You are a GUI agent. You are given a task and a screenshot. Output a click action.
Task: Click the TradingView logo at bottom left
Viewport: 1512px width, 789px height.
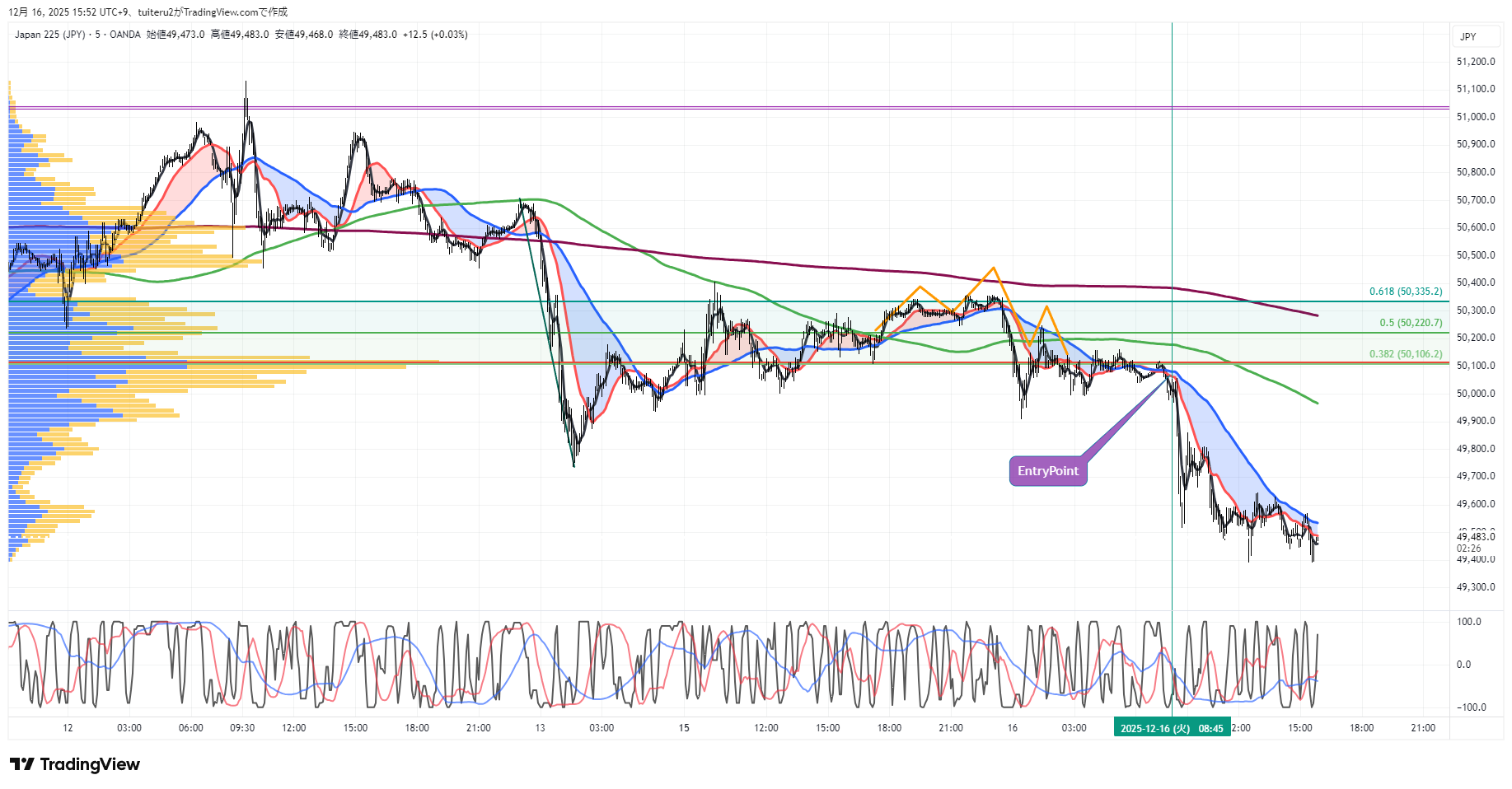point(75,764)
